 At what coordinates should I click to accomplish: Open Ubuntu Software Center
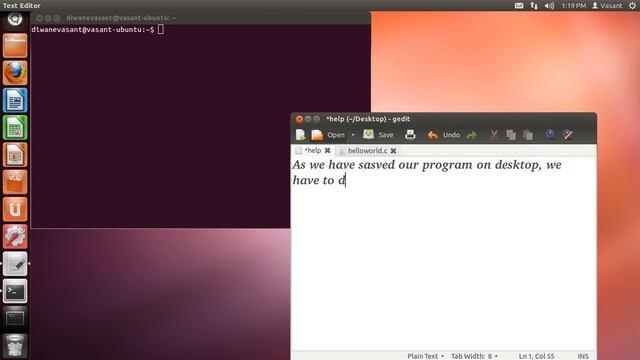[15, 182]
